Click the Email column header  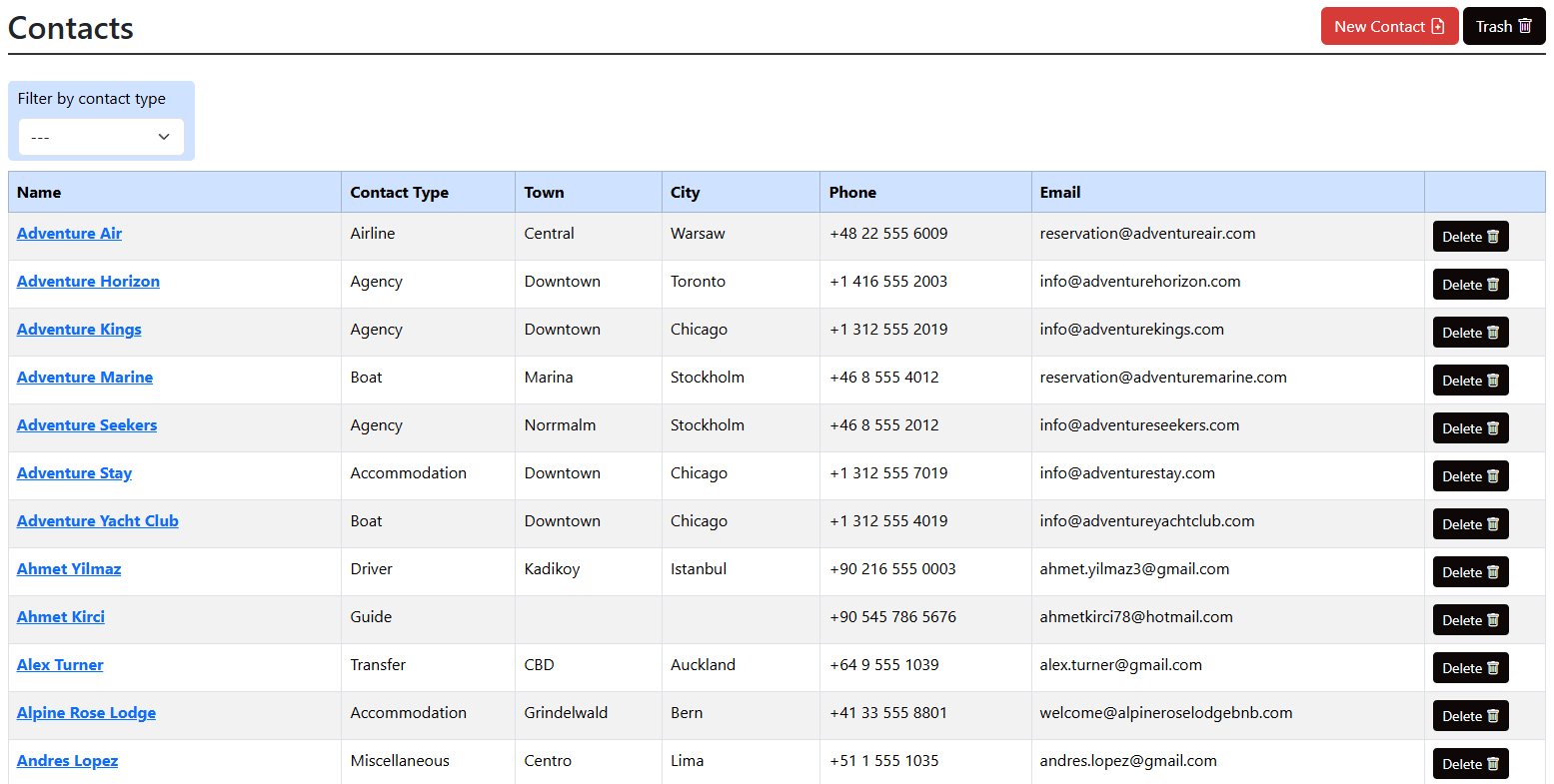1059,193
